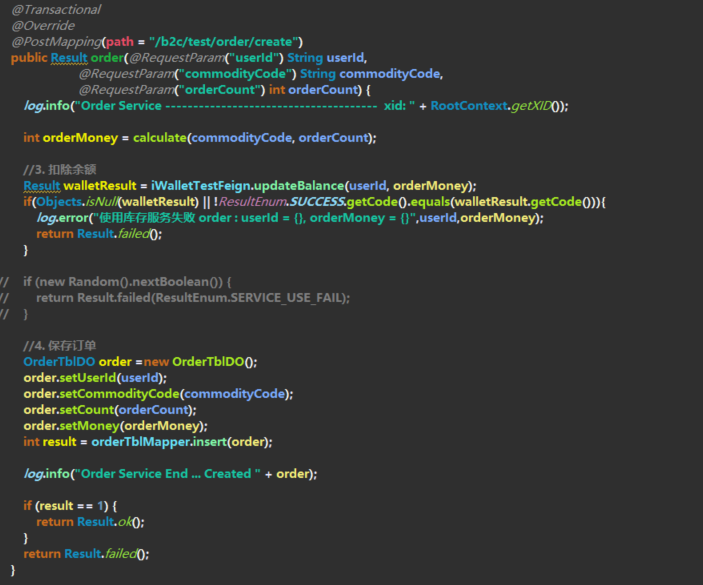Click the setCount method call
The width and height of the screenshot is (703, 585).
tap(87, 410)
